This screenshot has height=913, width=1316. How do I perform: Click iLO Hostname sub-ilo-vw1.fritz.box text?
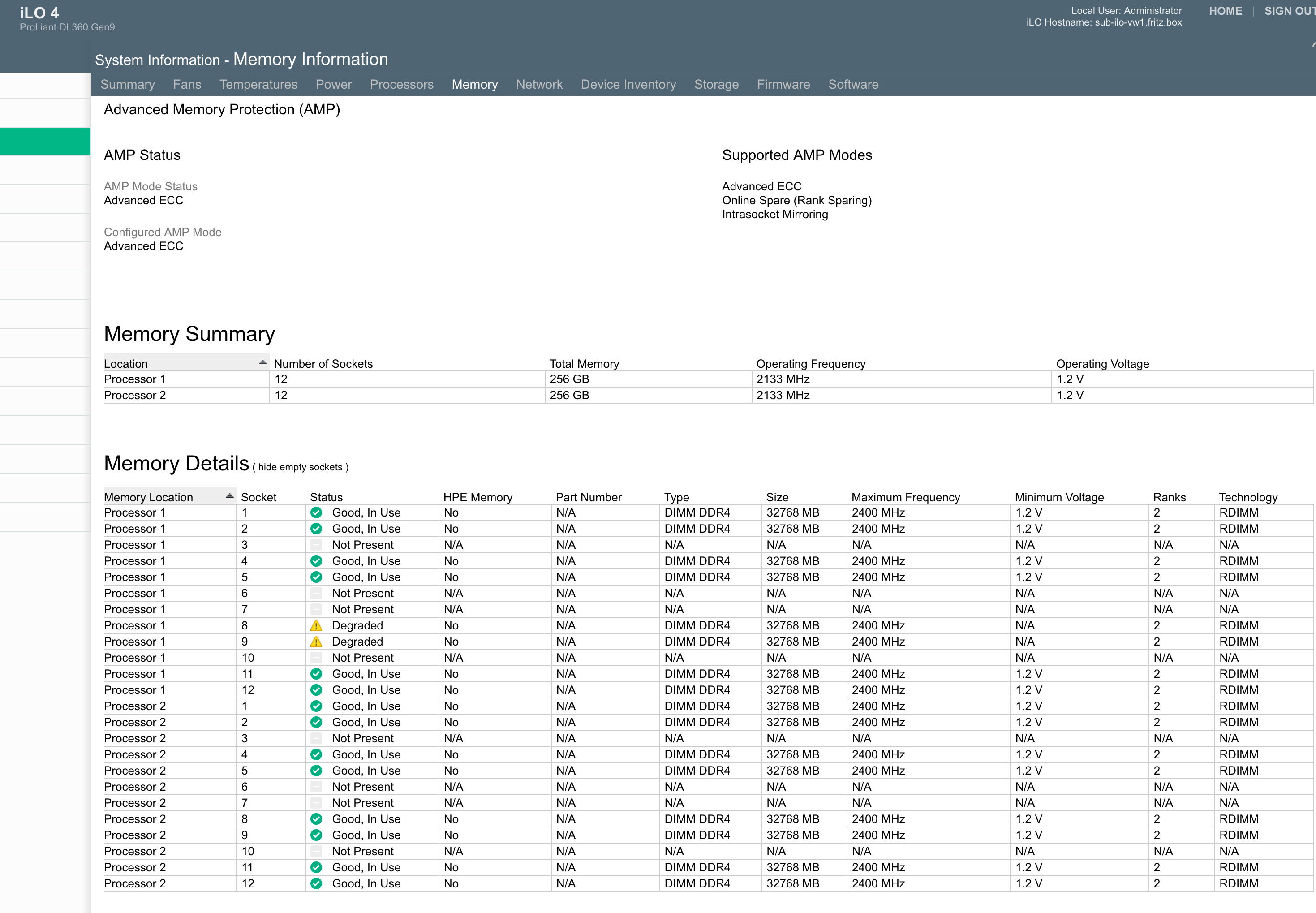[1104, 22]
